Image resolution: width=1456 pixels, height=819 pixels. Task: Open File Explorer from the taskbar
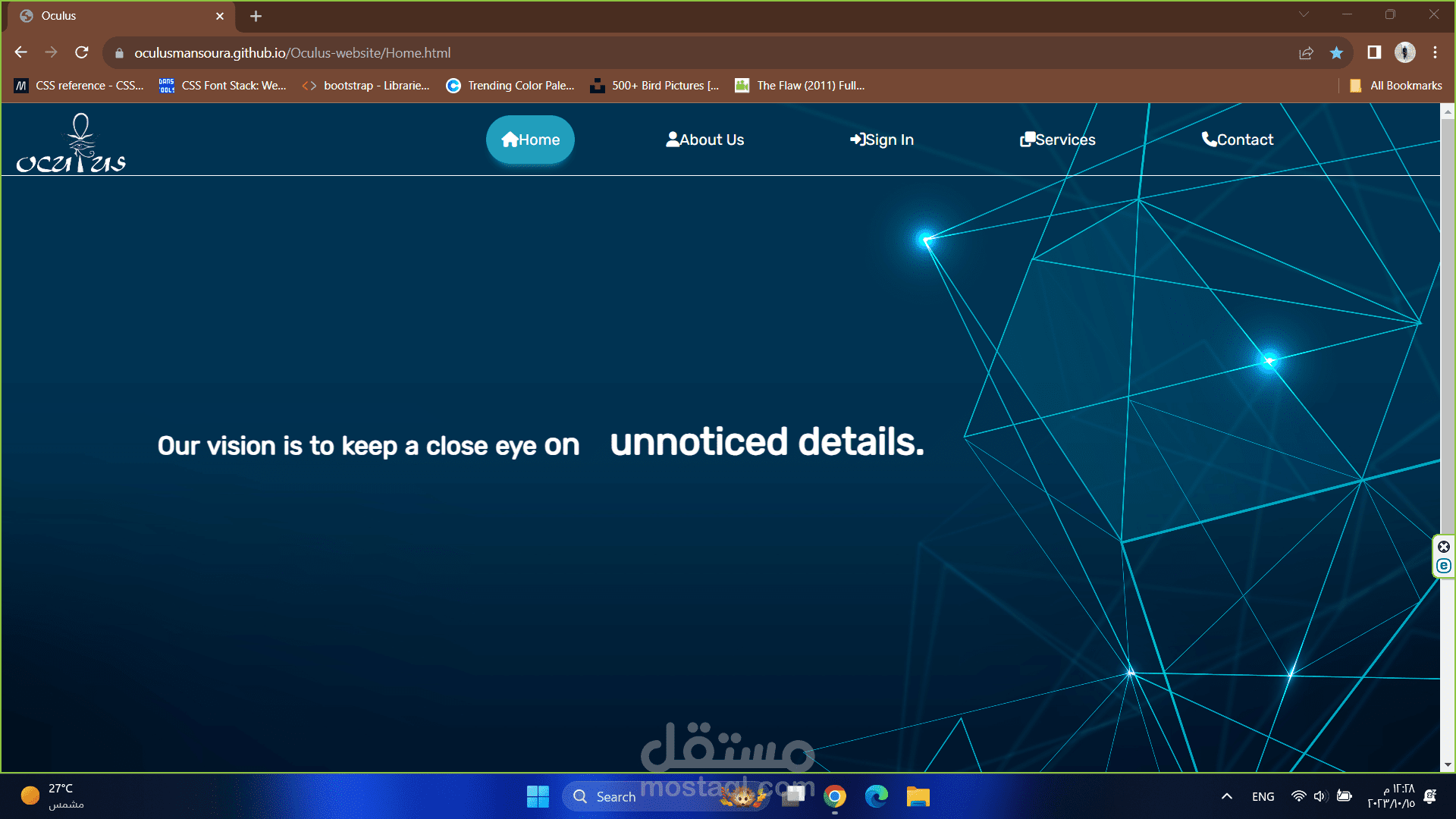tap(918, 796)
